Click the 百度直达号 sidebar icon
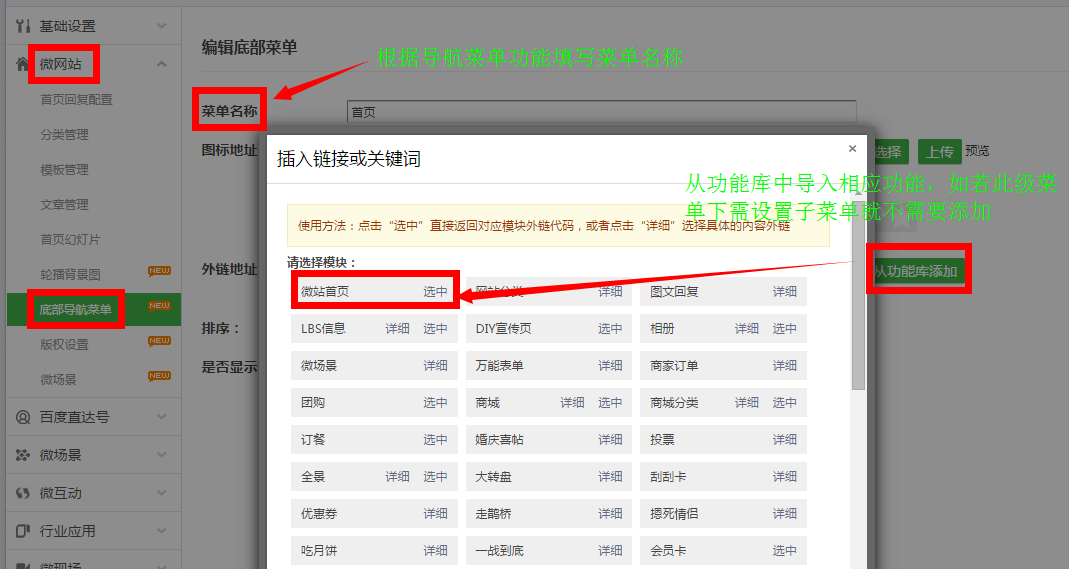1069x569 pixels. (23, 417)
